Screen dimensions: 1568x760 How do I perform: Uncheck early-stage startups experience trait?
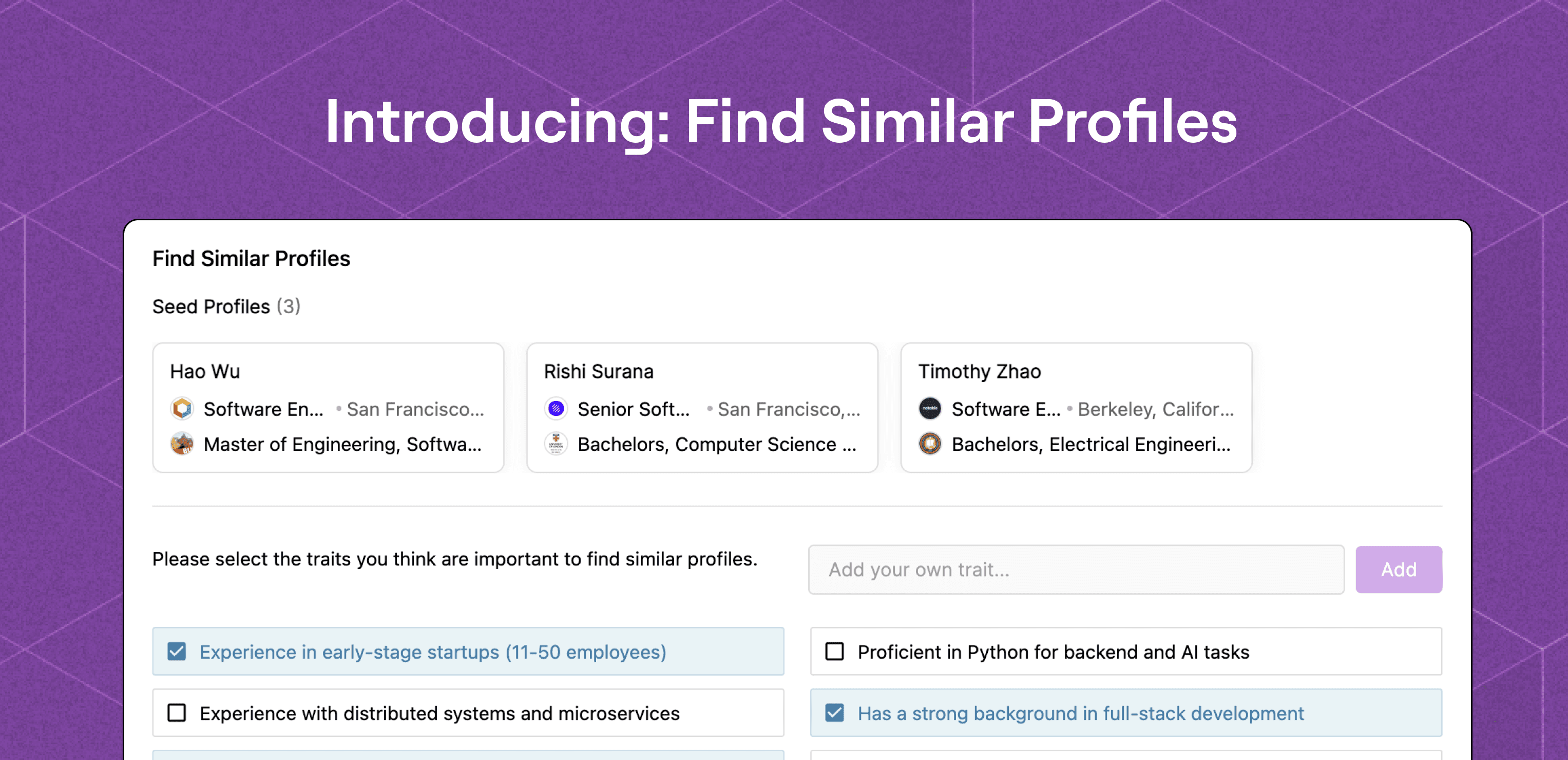pos(177,652)
